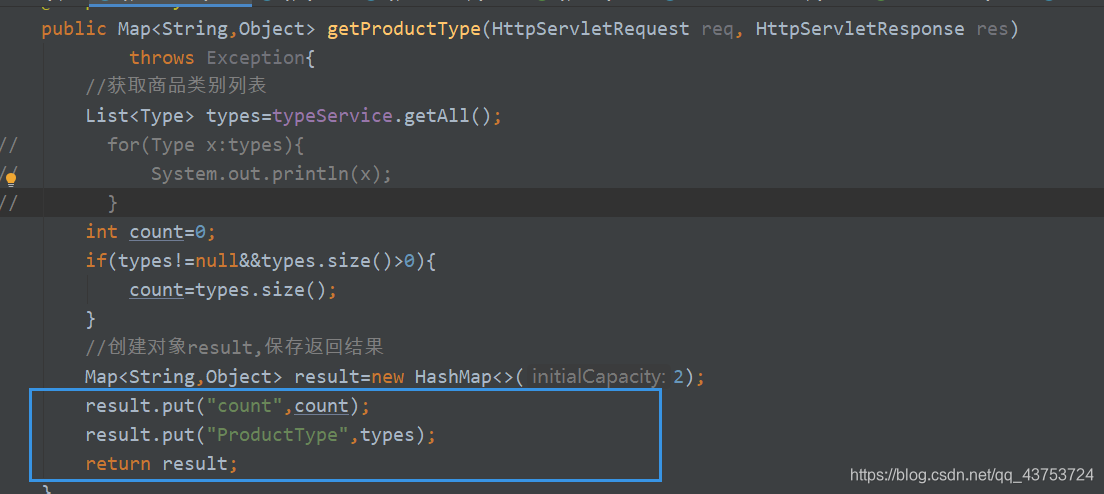
Task: Click the 'public' keyword of the method
Action: coord(75,29)
